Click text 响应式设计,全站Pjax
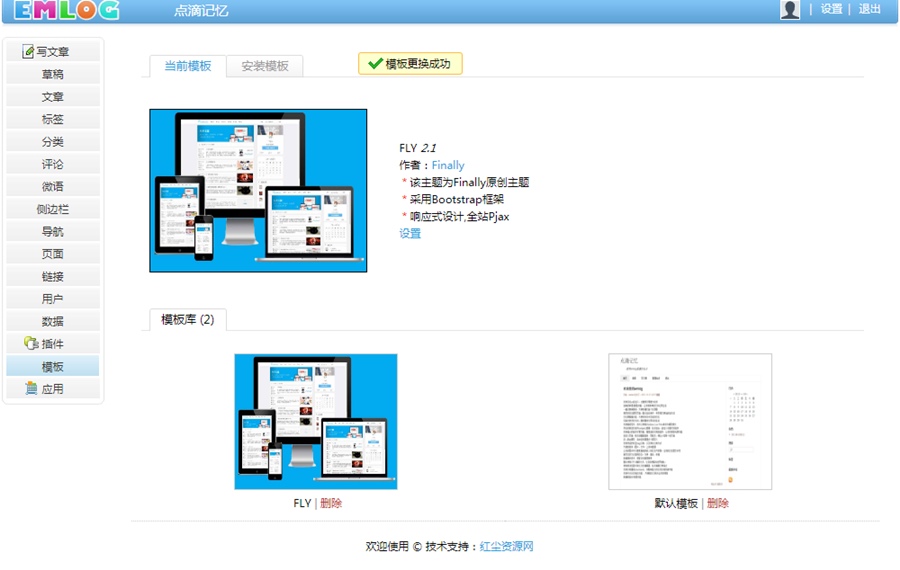 click(x=459, y=216)
